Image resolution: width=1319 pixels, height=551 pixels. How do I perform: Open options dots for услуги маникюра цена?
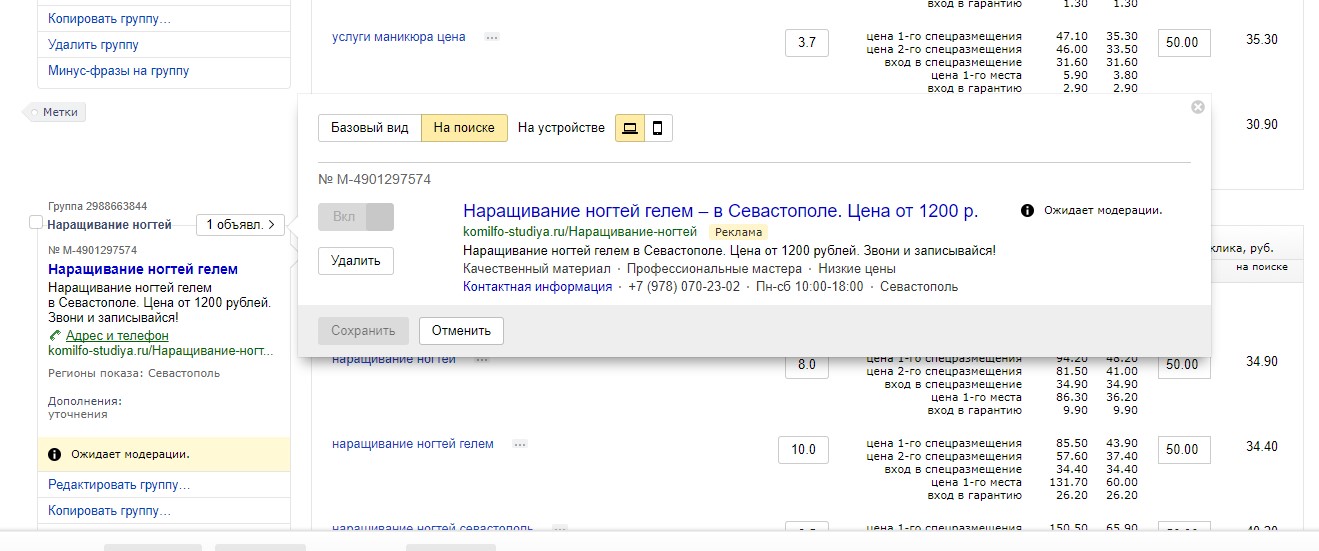(x=491, y=37)
